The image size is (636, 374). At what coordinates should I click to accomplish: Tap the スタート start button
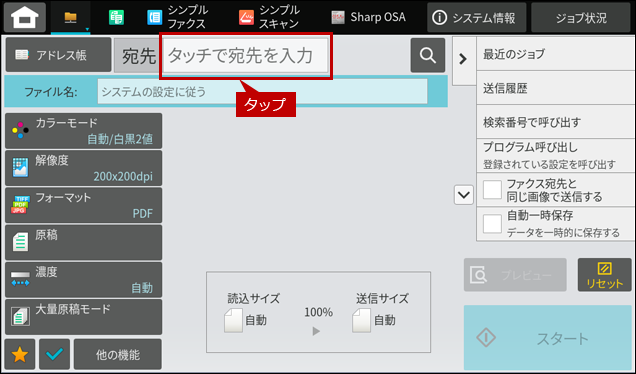548,337
